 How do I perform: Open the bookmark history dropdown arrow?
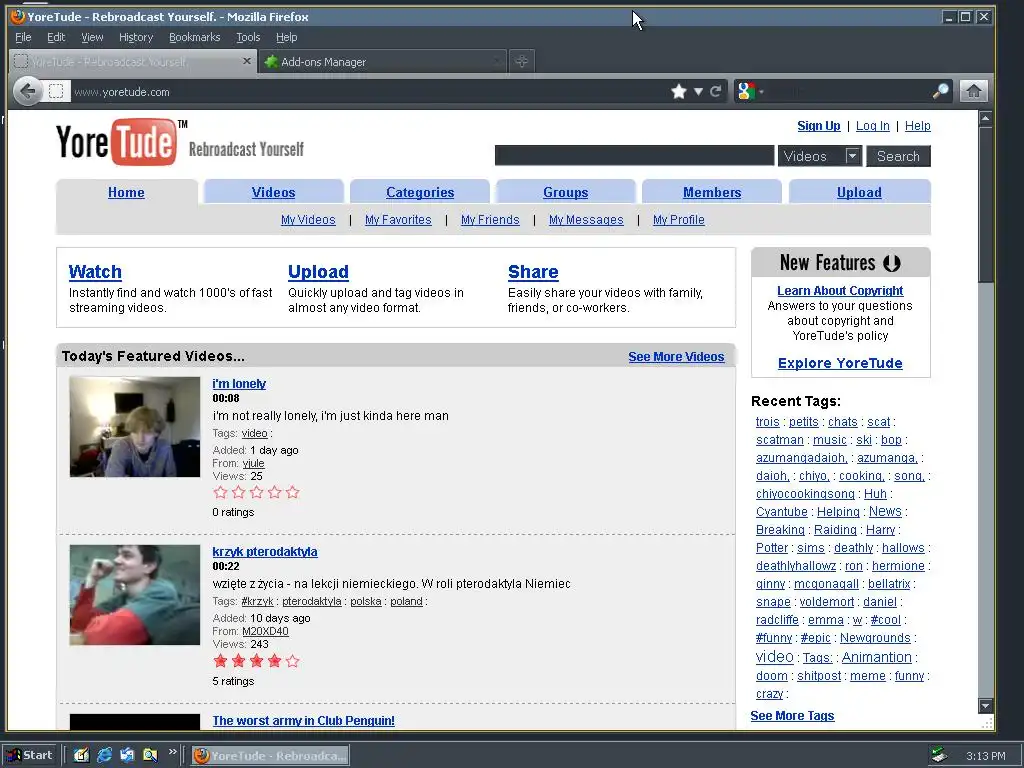(x=698, y=91)
